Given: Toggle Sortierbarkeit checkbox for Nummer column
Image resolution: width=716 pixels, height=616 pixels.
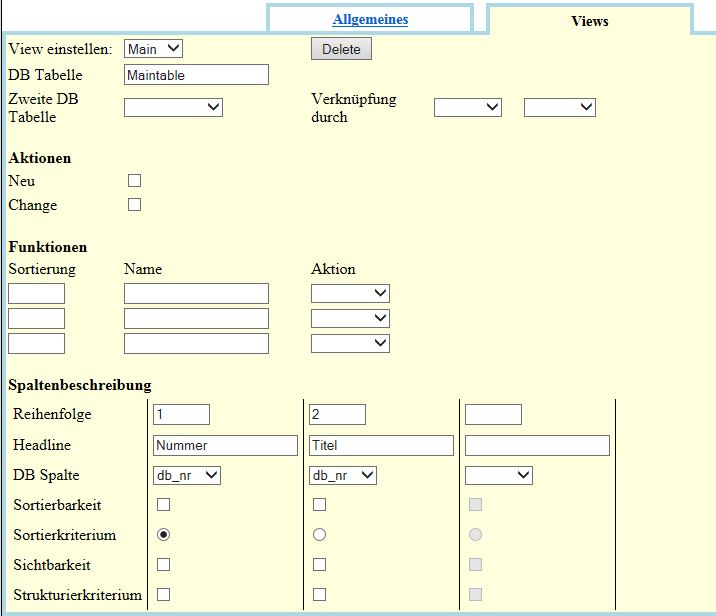Looking at the screenshot, I should tap(163, 505).
